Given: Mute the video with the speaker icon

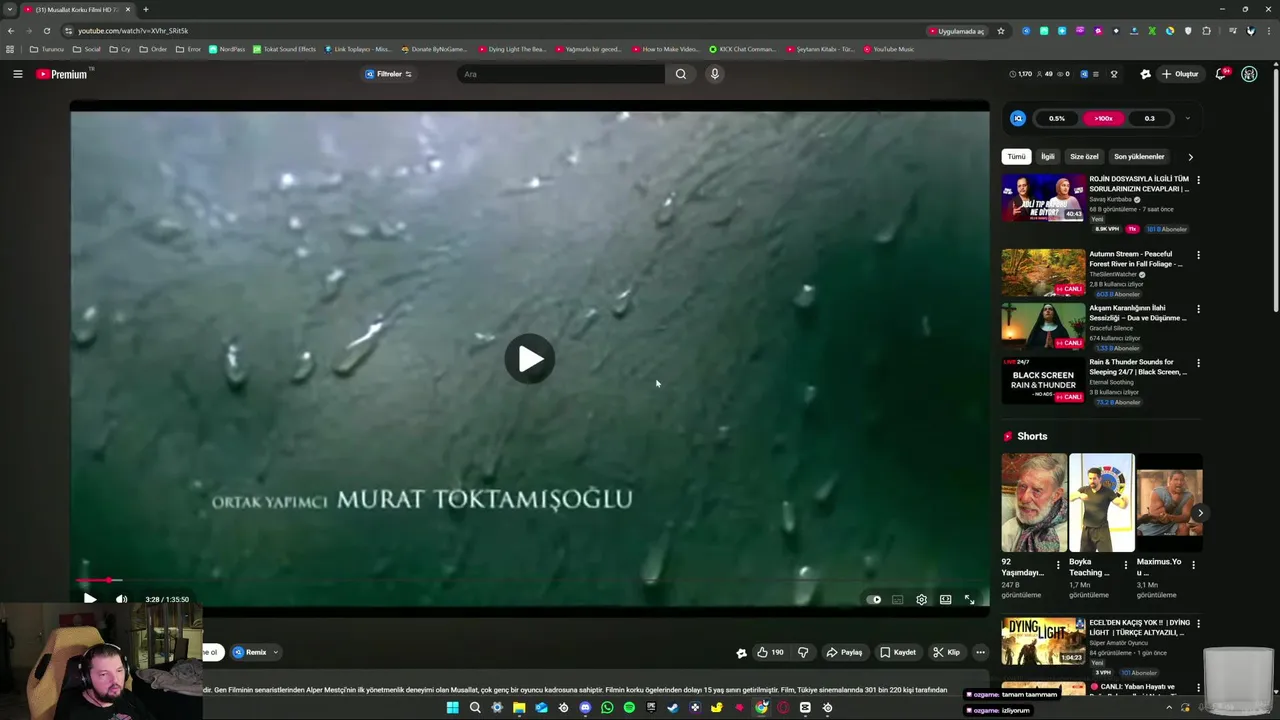Looking at the screenshot, I should (121, 599).
